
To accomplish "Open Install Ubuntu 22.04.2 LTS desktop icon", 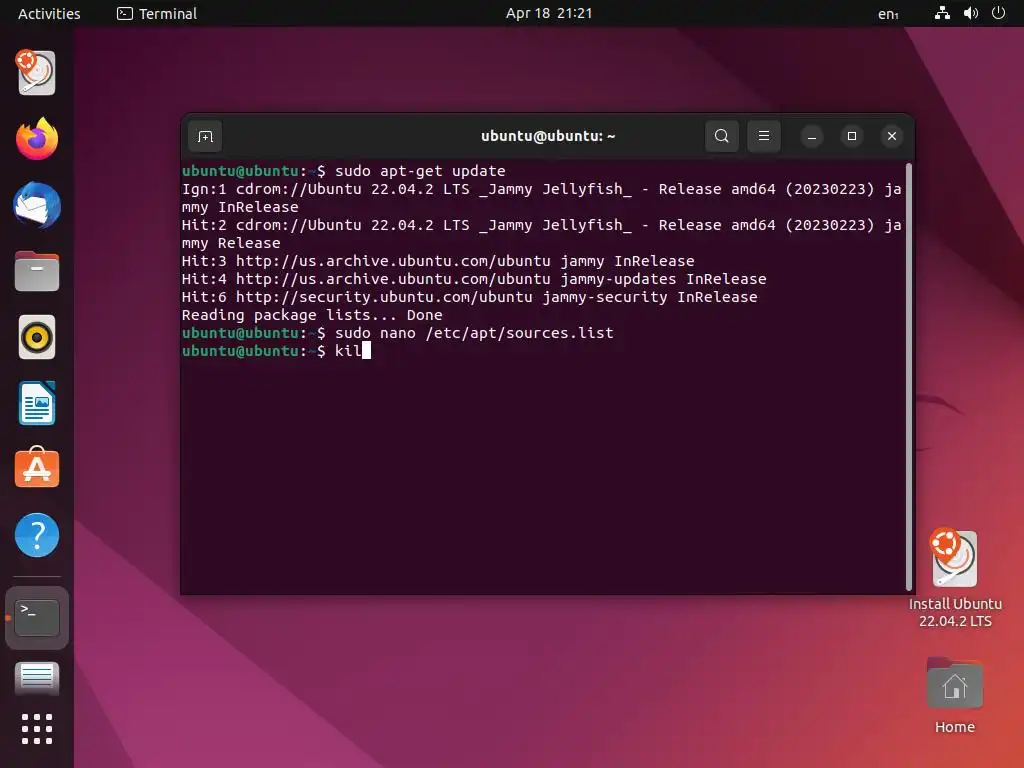I will [x=955, y=579].
